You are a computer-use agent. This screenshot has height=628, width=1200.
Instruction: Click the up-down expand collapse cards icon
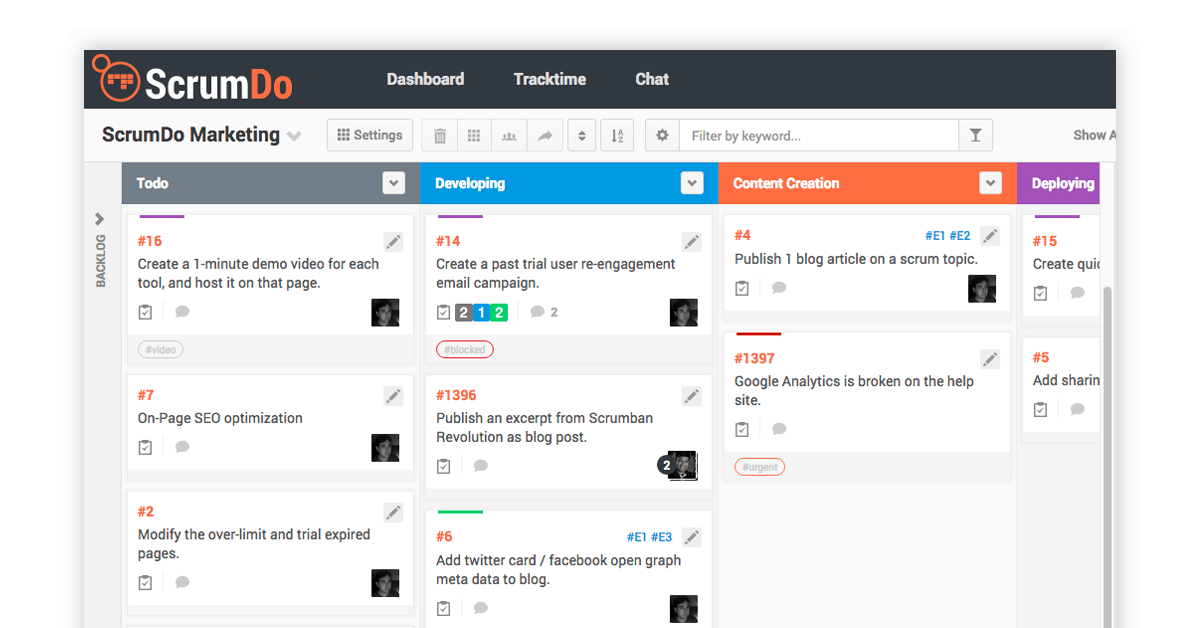coord(582,136)
